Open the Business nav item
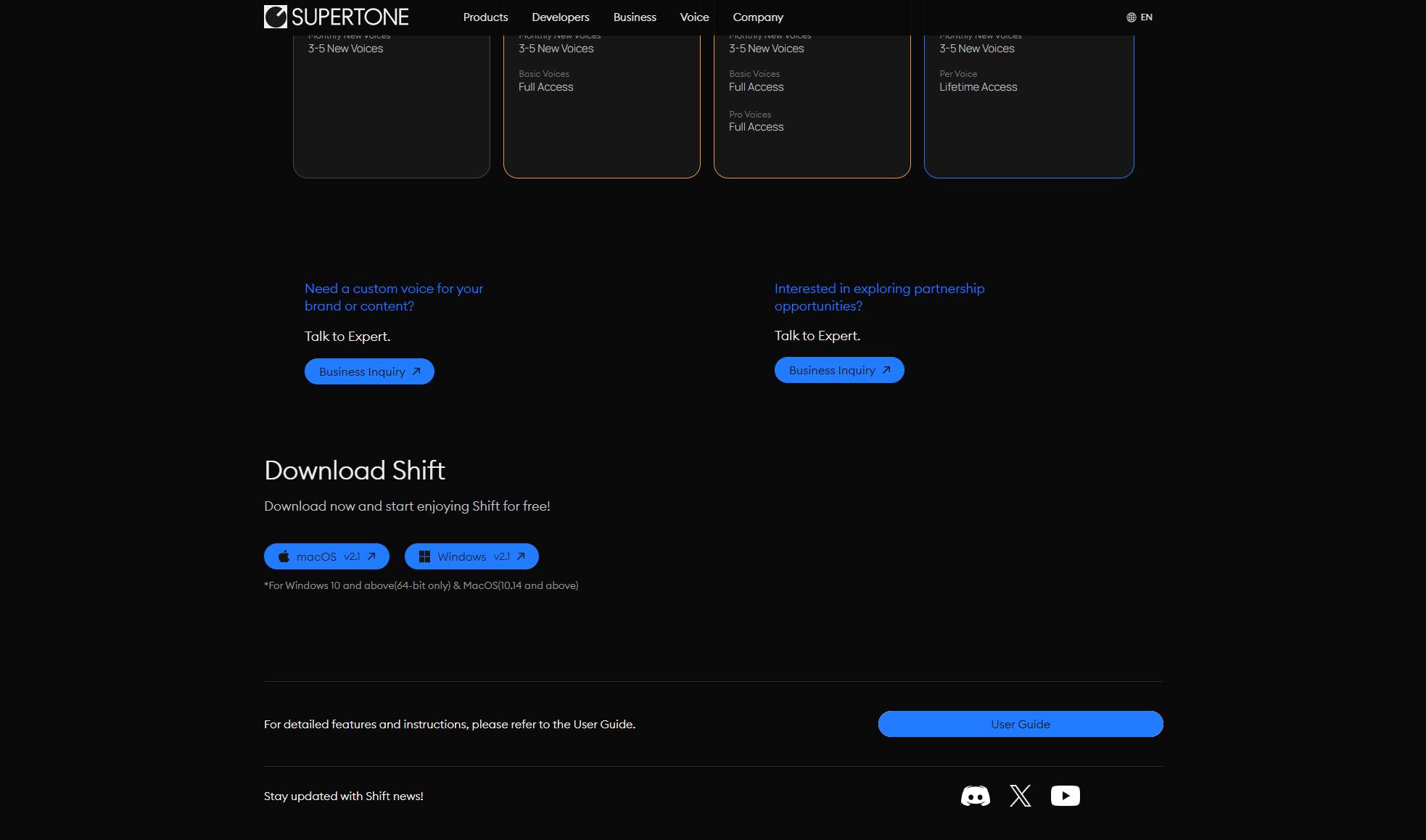The height and width of the screenshot is (840, 1426). click(634, 17)
